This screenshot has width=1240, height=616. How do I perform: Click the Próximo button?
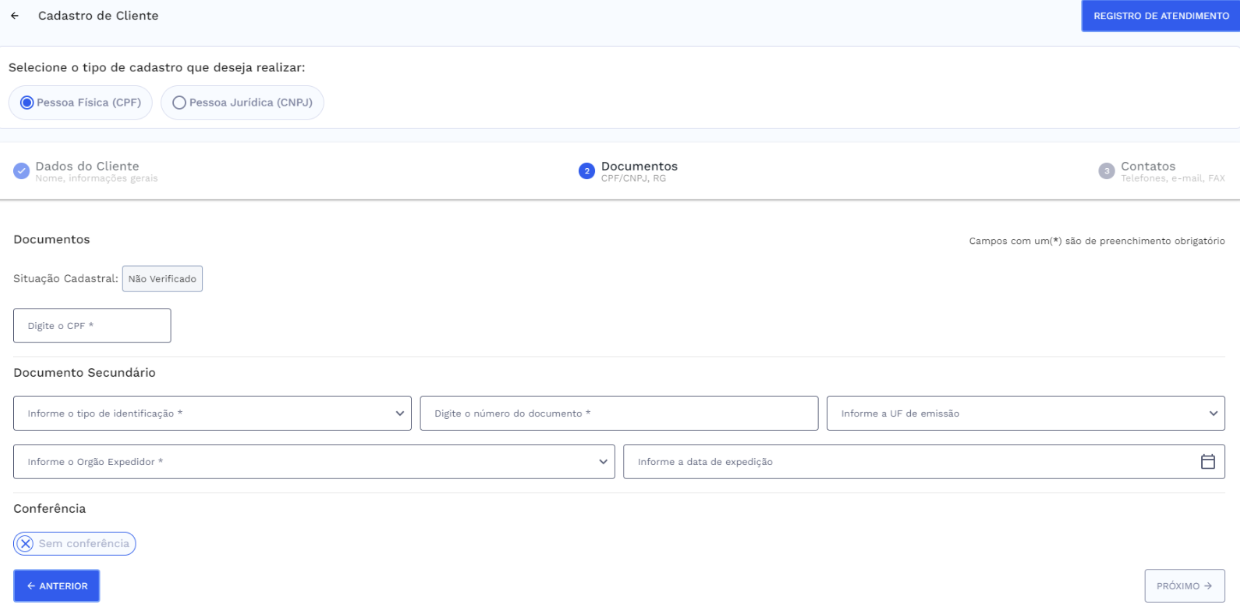pyautogui.click(x=1184, y=586)
